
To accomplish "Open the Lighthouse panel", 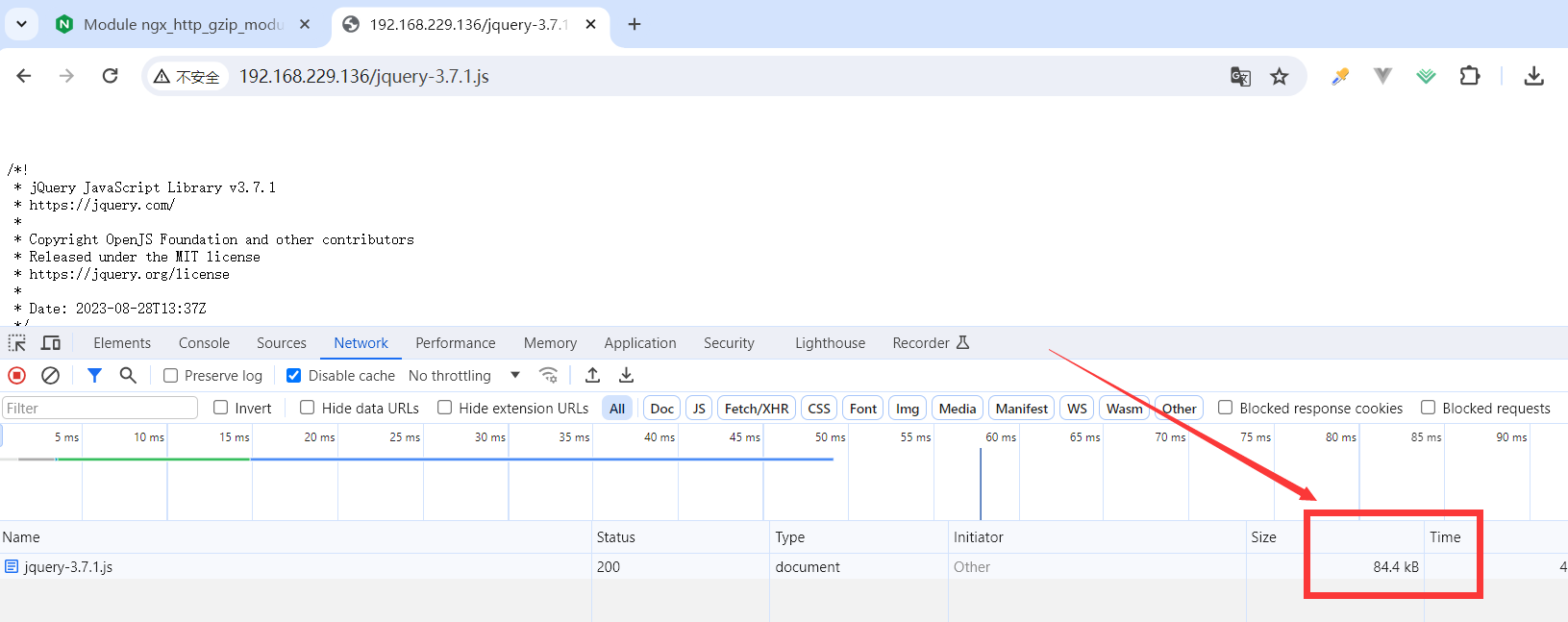I will point(831,343).
